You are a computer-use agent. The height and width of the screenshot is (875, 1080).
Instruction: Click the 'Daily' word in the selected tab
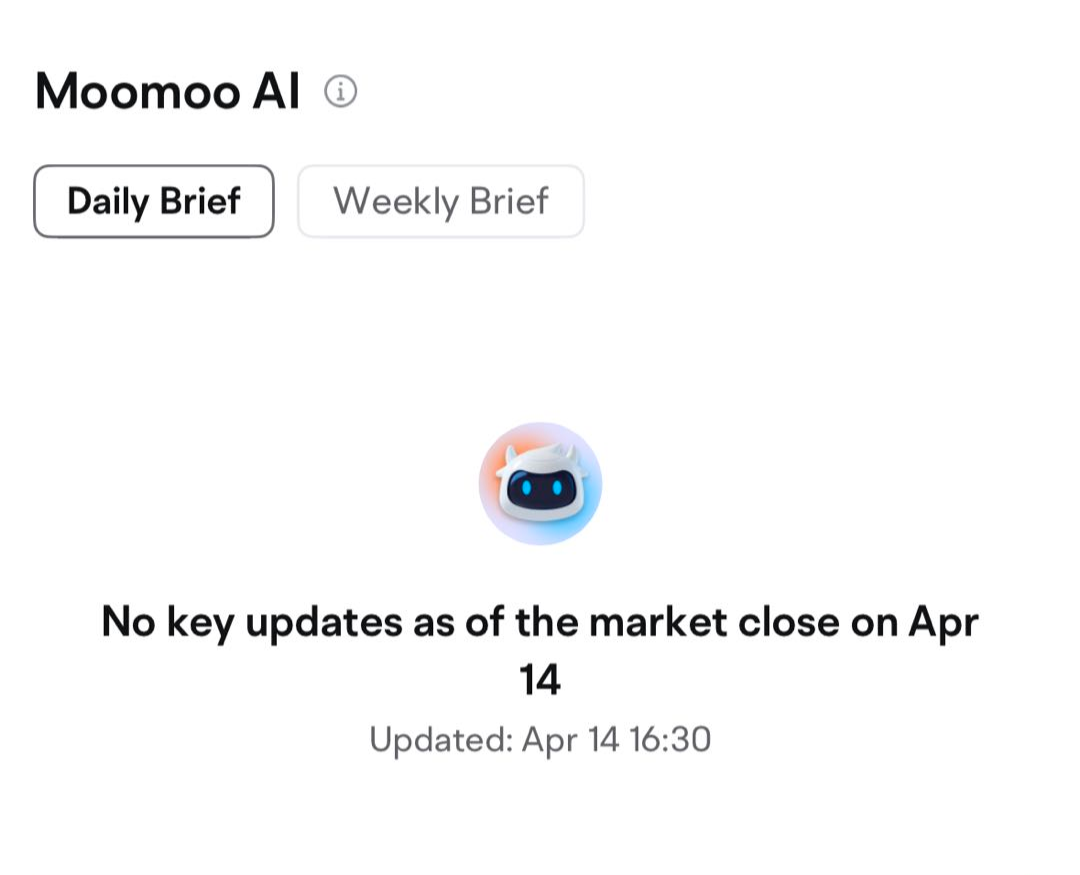coord(108,203)
